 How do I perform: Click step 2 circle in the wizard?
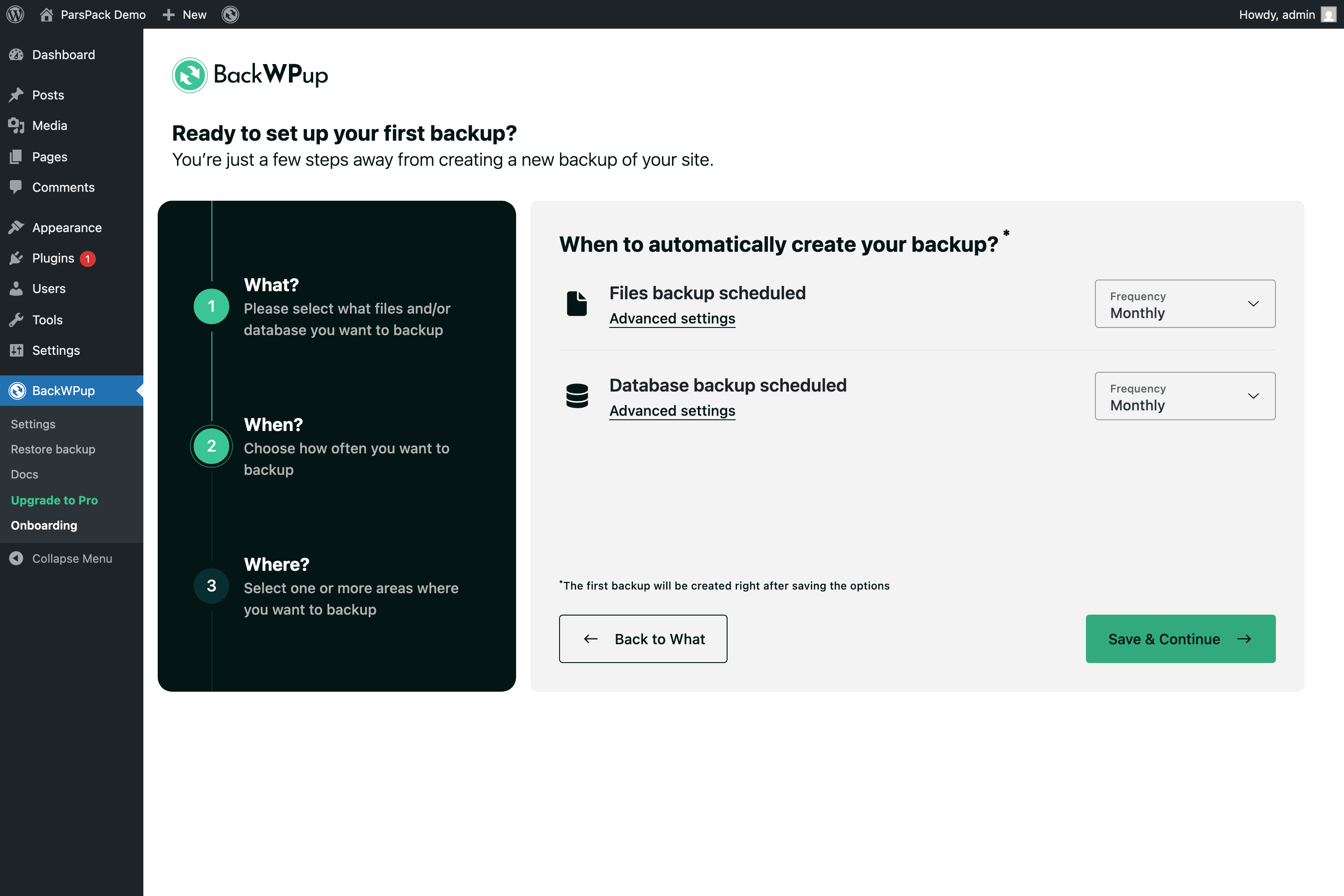click(211, 446)
